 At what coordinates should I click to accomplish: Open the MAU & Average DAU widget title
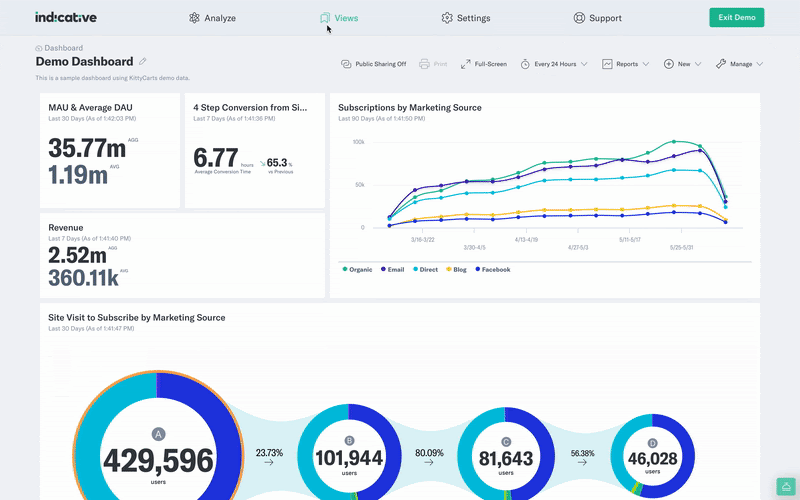90,108
